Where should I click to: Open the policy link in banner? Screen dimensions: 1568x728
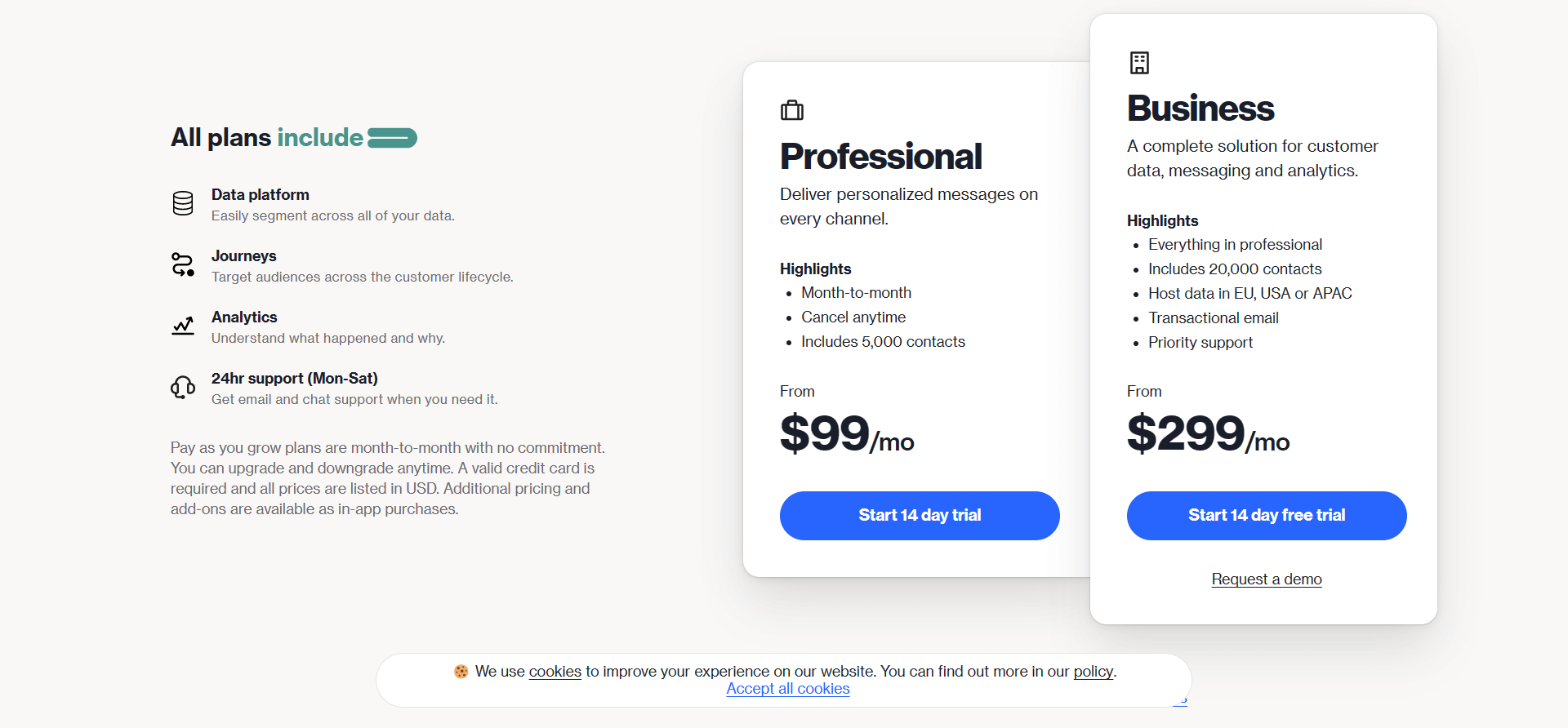tap(1094, 672)
